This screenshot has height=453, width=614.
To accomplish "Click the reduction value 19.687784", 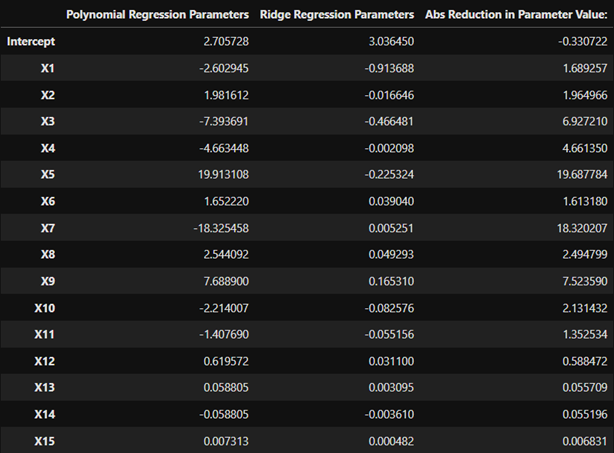I will pos(582,174).
